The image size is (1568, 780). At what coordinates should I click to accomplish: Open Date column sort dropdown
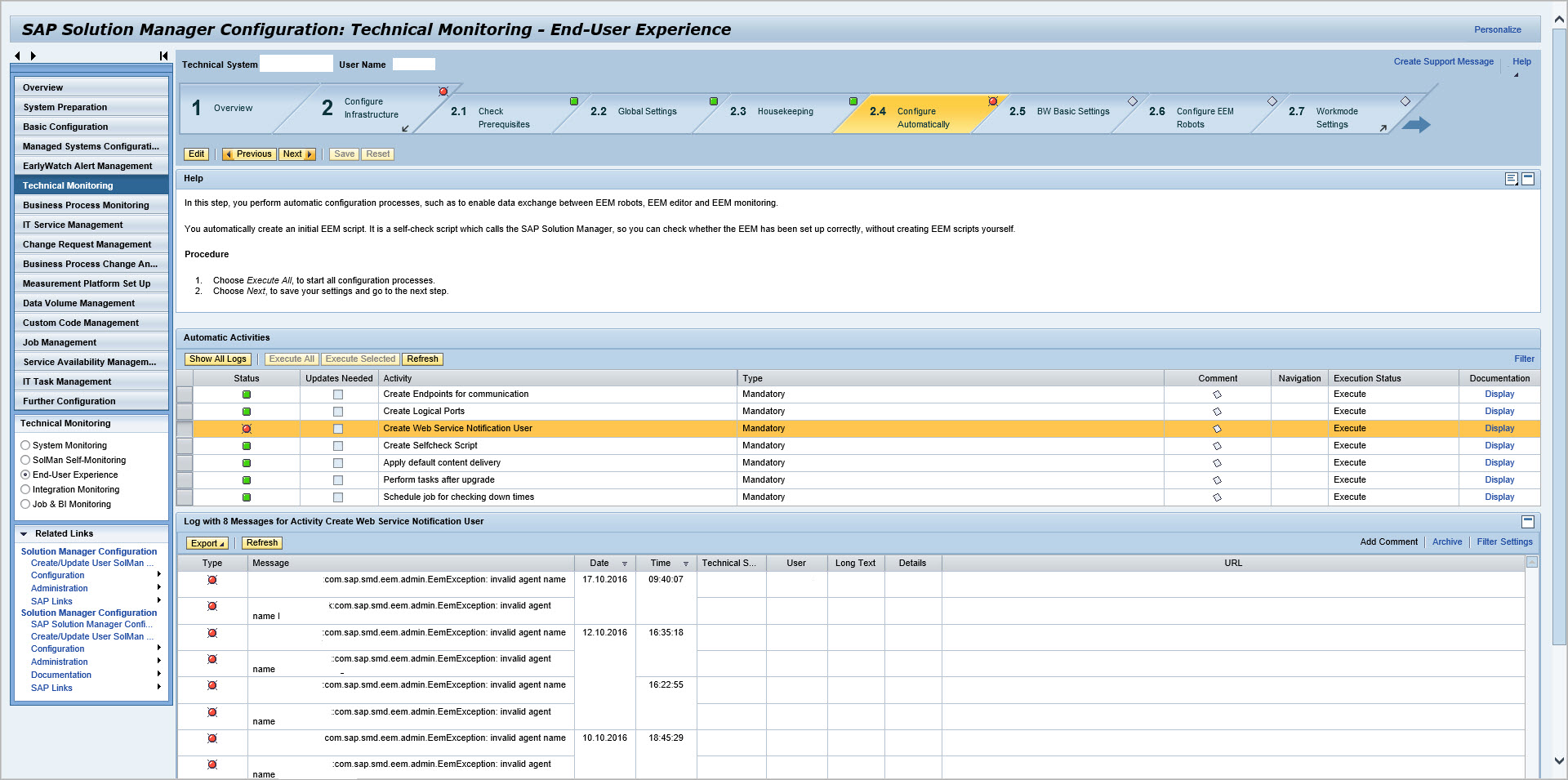point(625,564)
